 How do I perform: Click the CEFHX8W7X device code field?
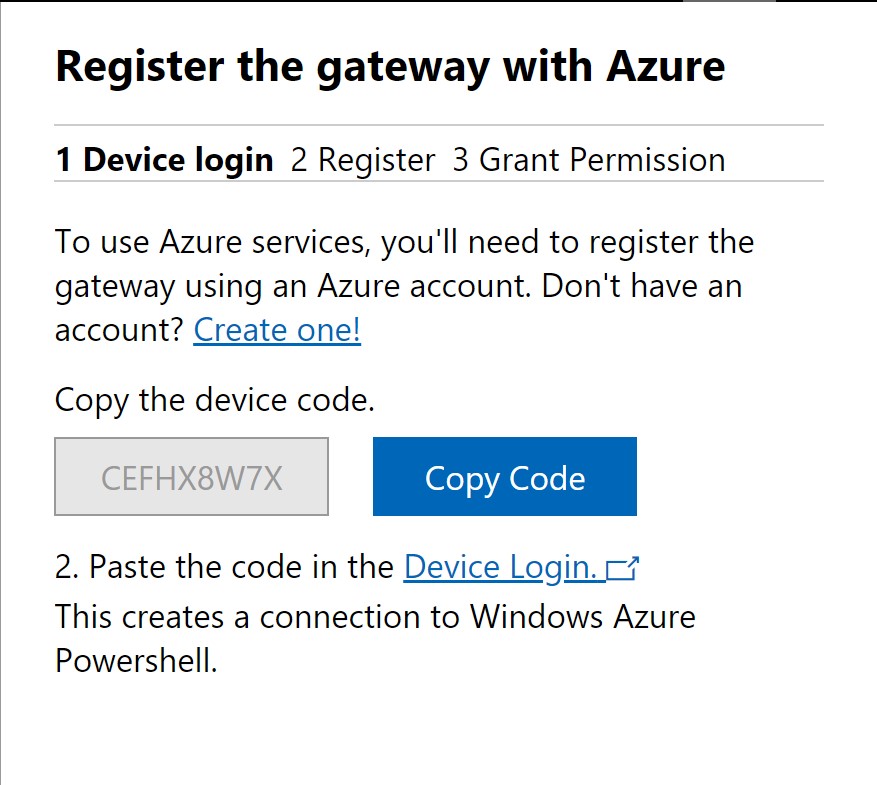click(191, 476)
